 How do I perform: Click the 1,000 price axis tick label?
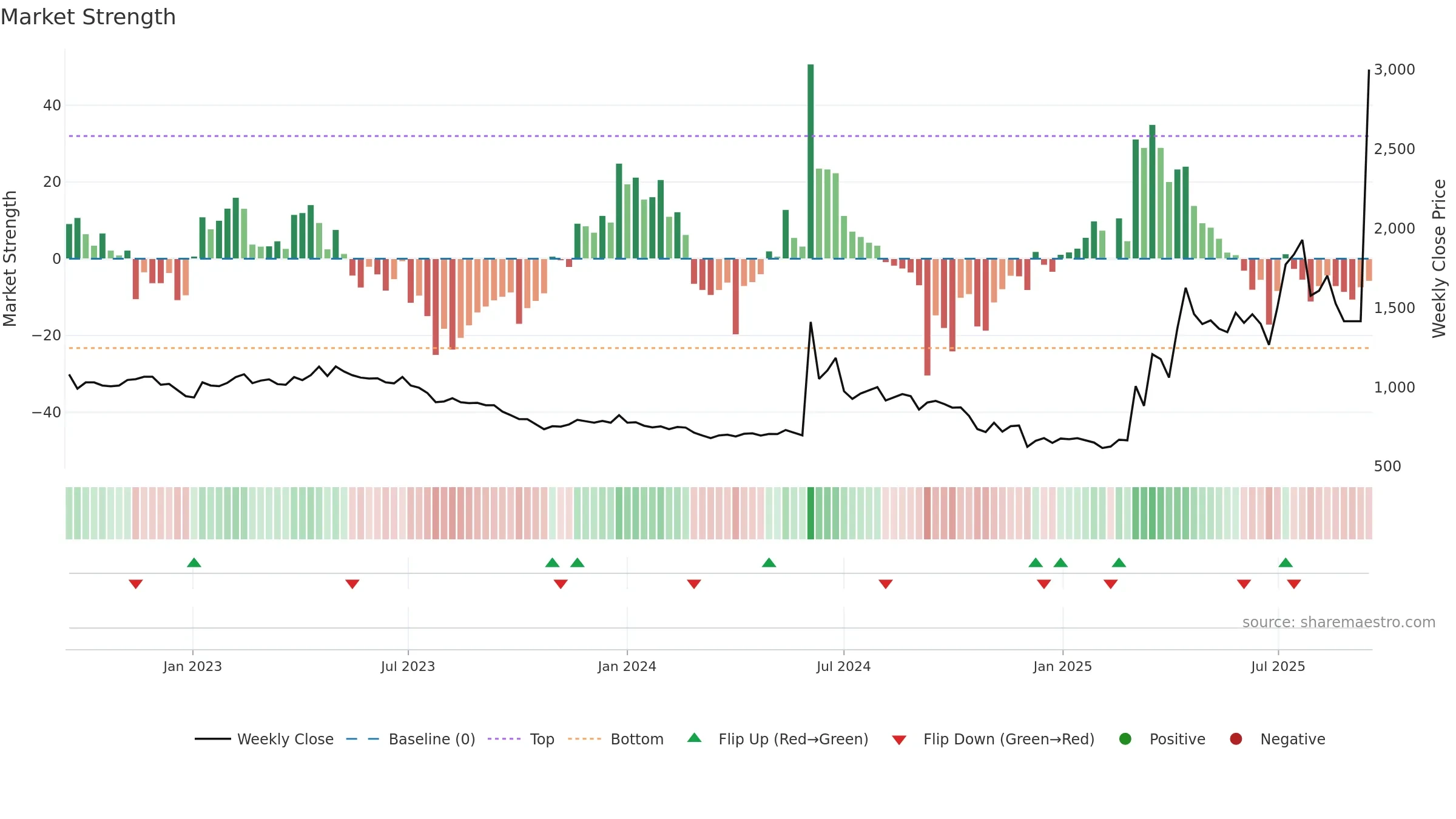1395,388
